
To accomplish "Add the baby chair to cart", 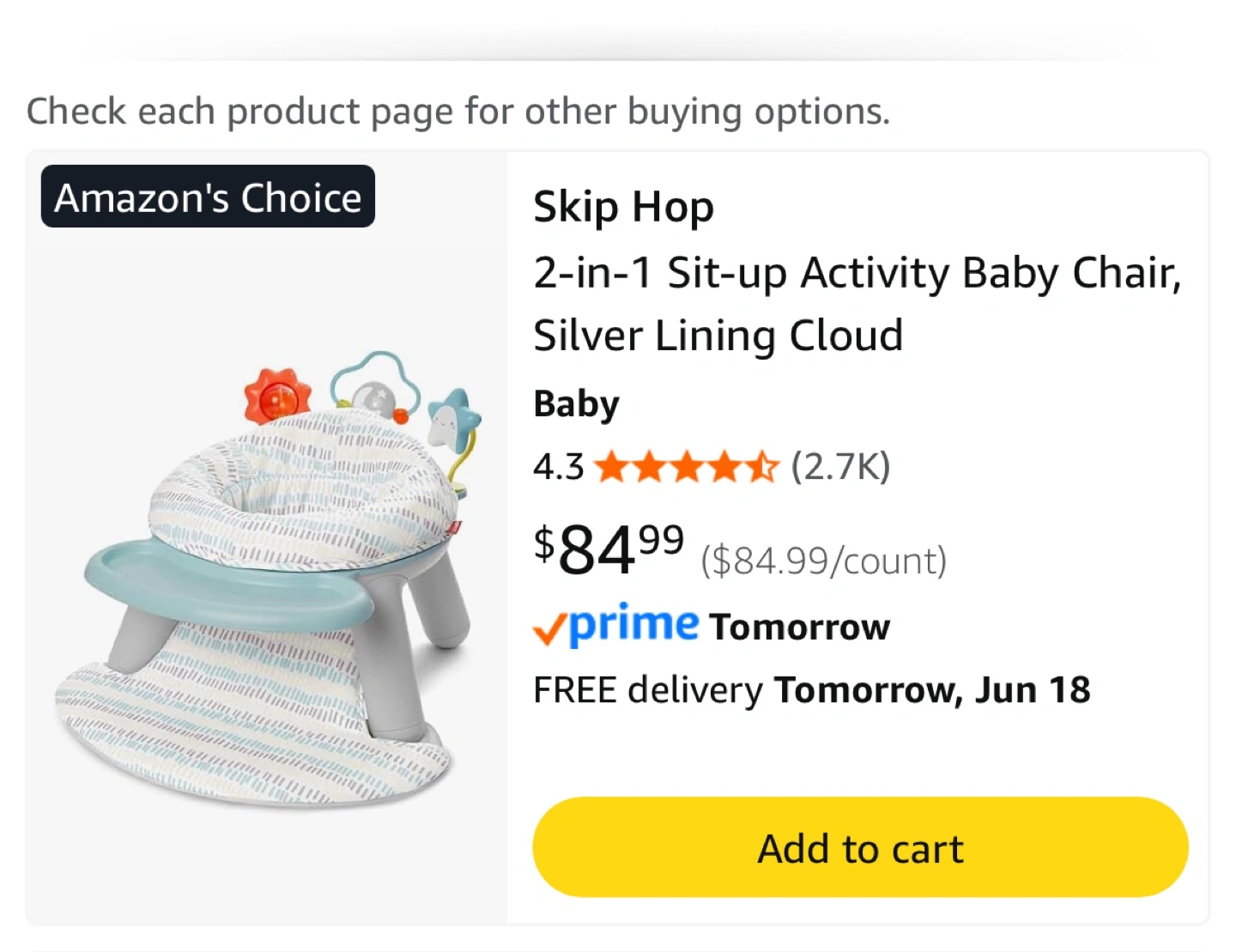I will [860, 847].
